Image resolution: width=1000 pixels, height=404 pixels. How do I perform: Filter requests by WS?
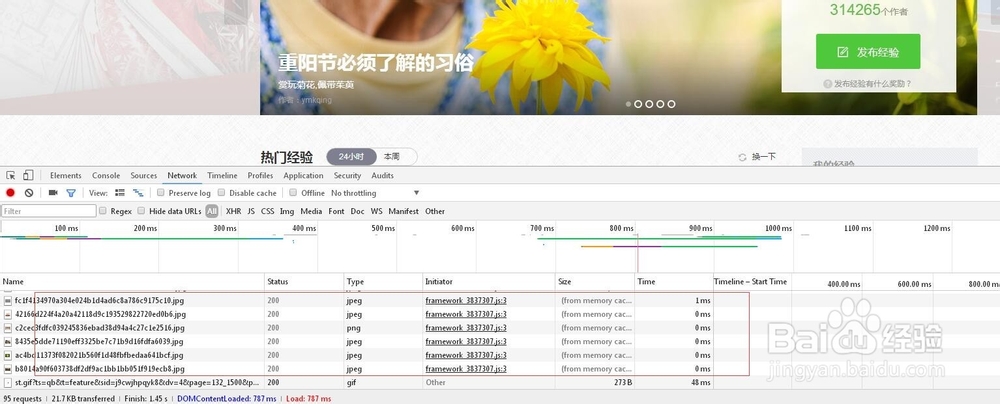click(x=377, y=211)
